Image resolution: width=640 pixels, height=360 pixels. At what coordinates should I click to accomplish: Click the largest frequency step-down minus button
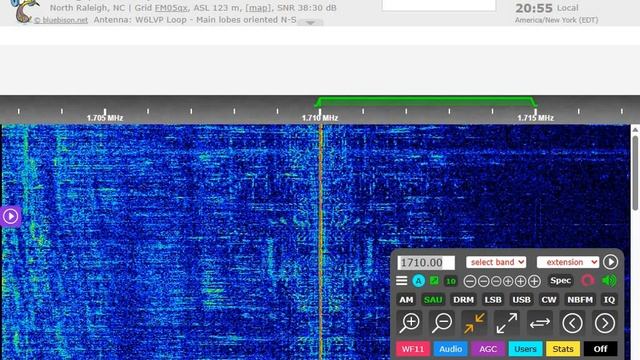(x=470, y=281)
